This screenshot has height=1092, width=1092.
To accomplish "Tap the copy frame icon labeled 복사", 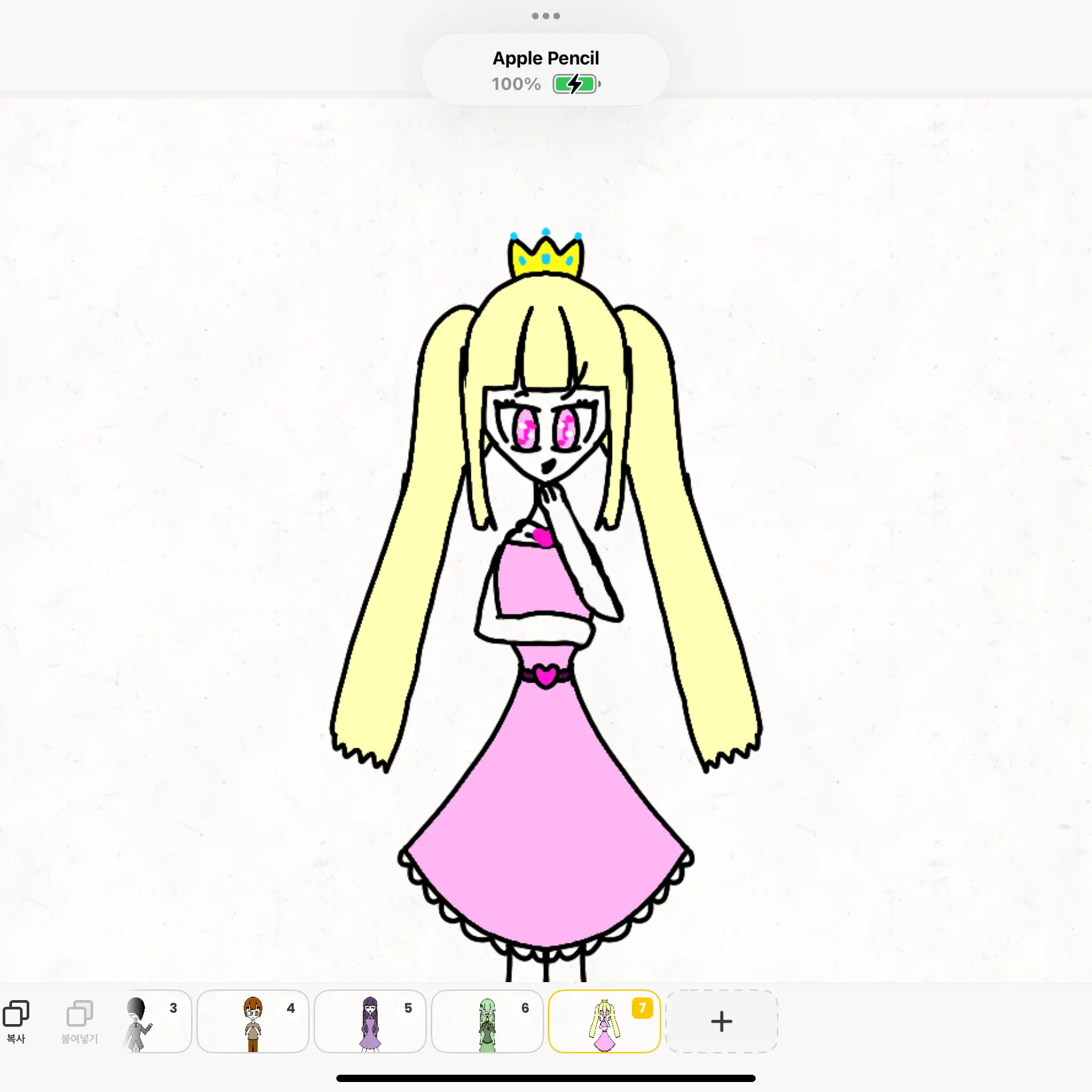I will 16,1020.
